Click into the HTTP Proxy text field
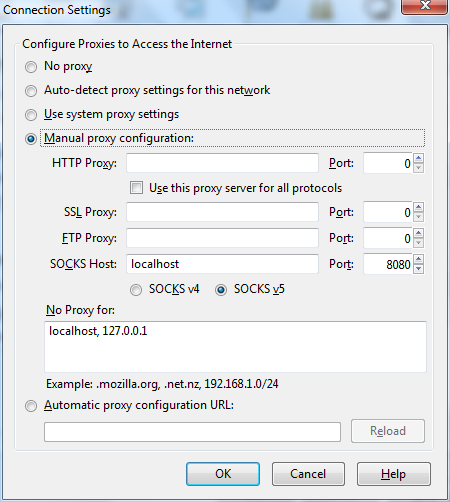This screenshot has height=502, width=450. 222,163
